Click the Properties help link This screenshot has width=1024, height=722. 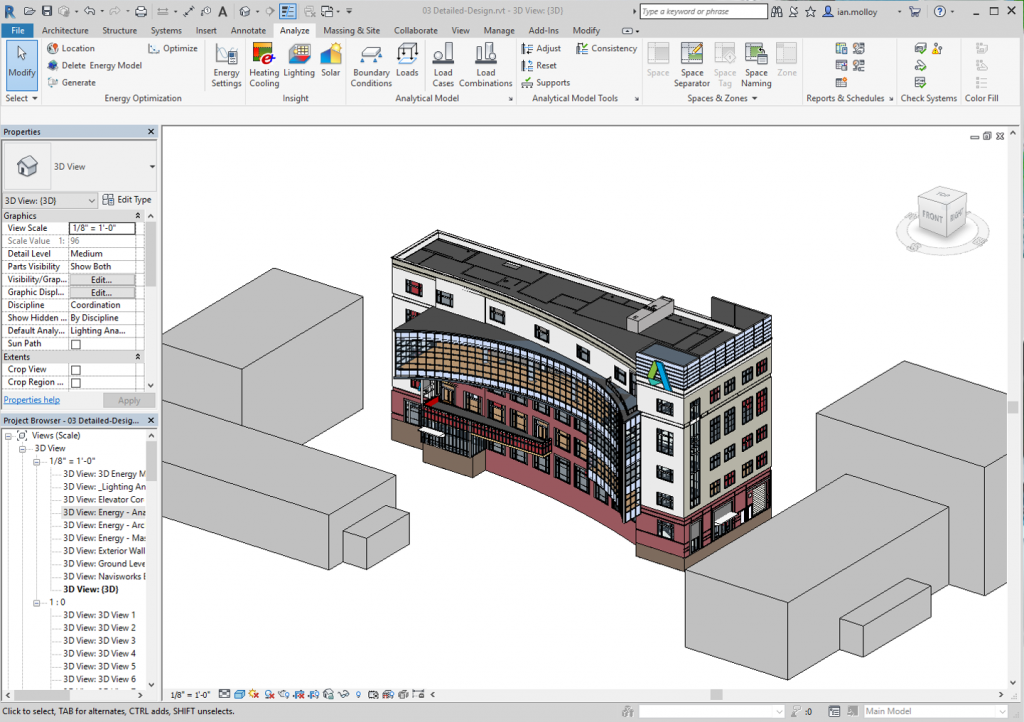tap(31, 400)
